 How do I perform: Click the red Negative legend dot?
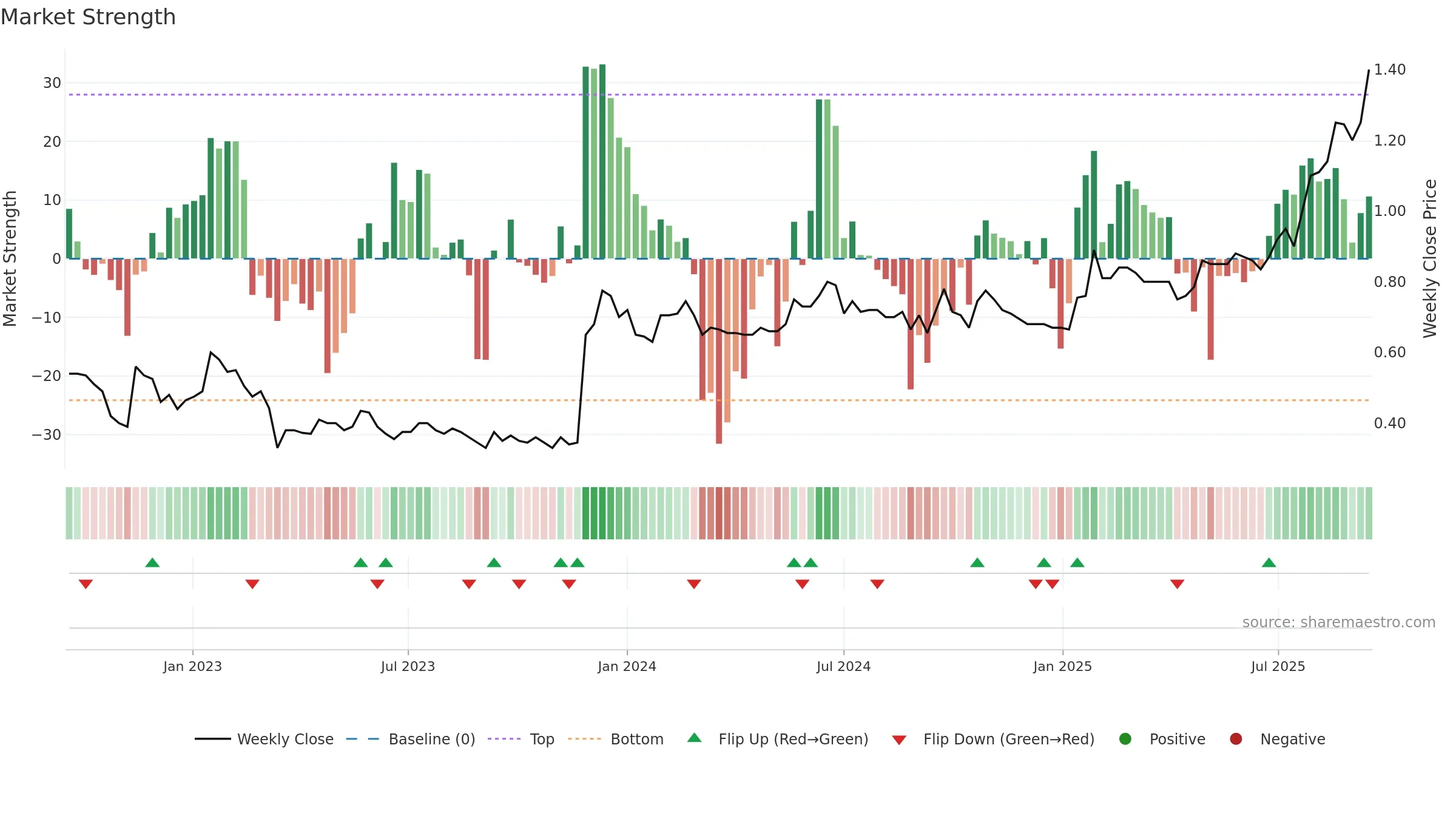(1236, 739)
